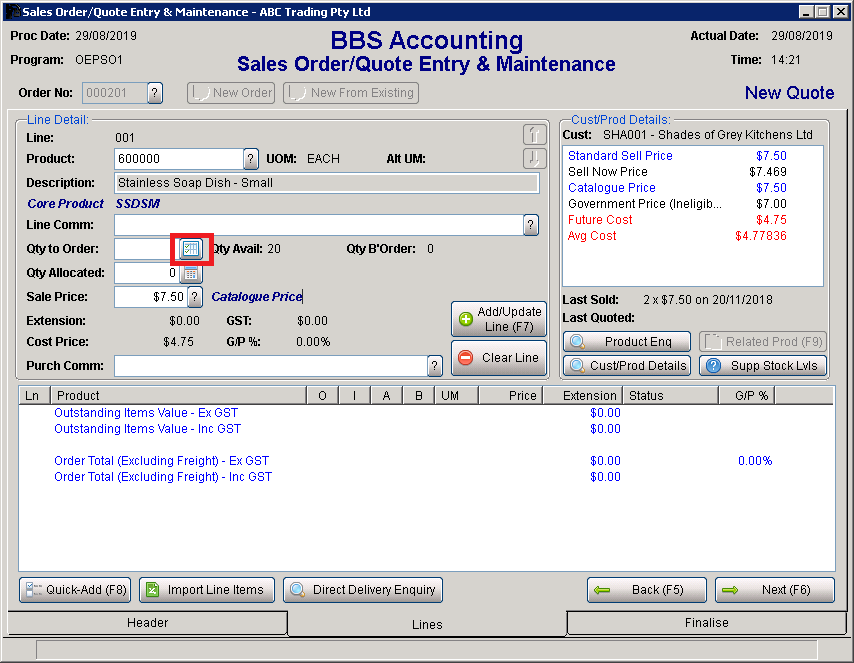
Task: Click the Quick-Add (F8) button
Action: [74, 589]
